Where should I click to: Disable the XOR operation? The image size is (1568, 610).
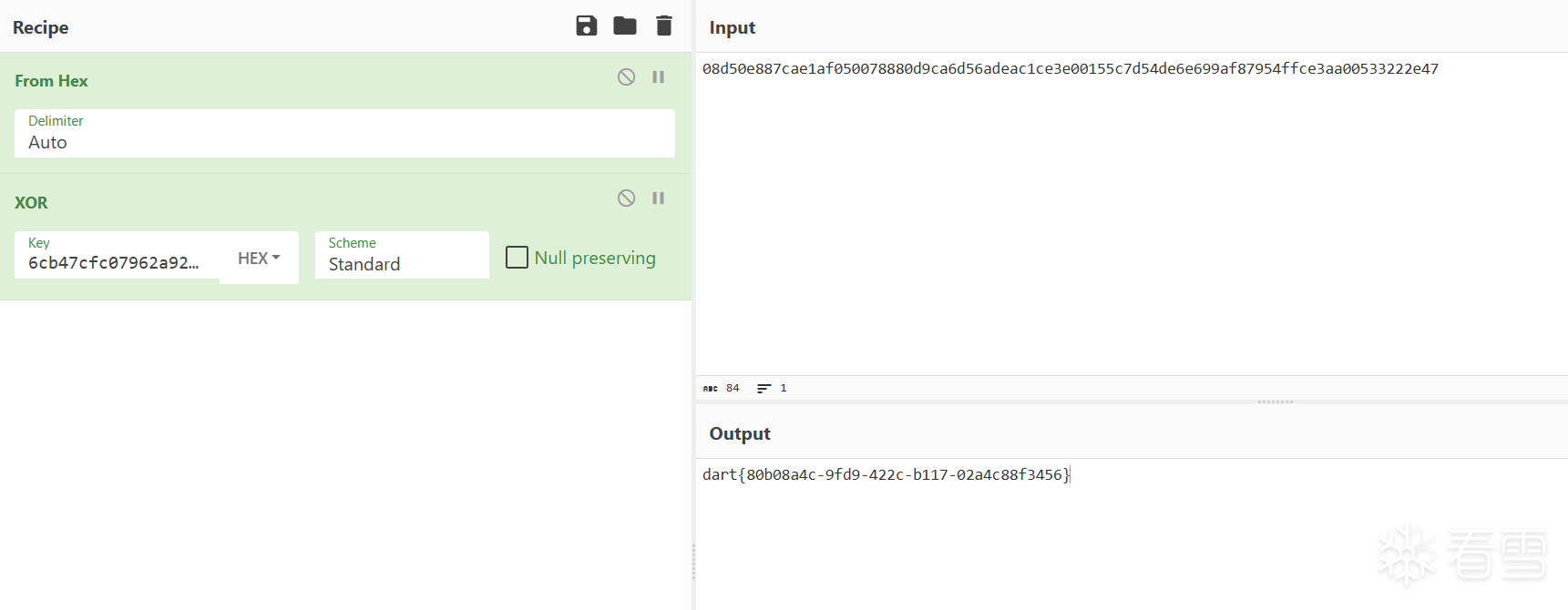point(626,198)
